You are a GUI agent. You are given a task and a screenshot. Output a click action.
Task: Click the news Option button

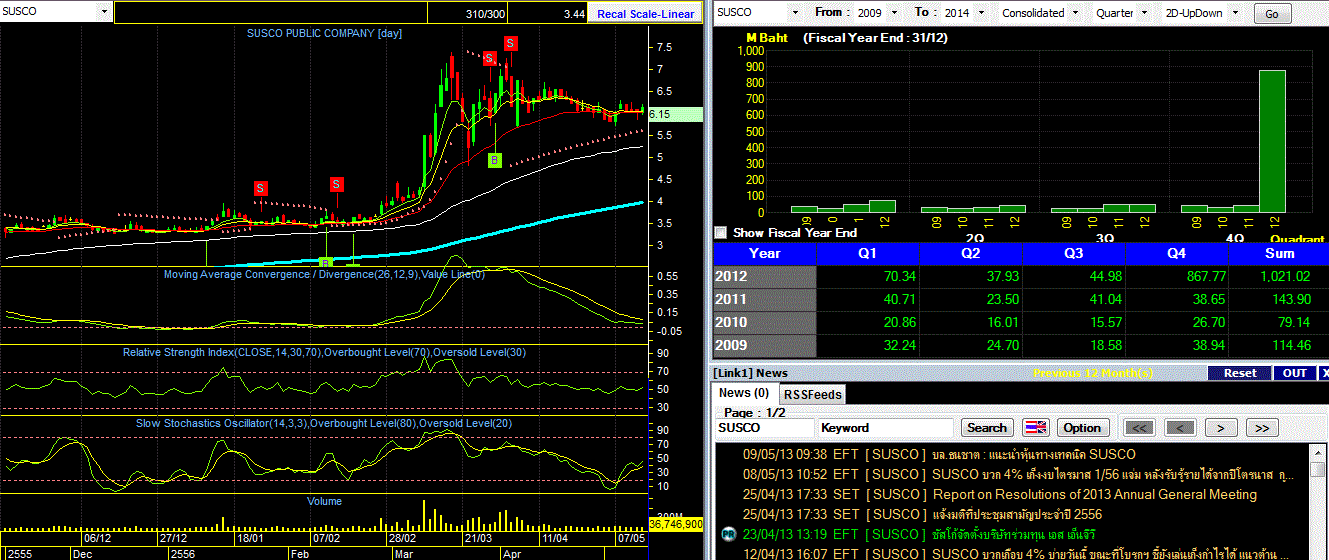point(1082,428)
